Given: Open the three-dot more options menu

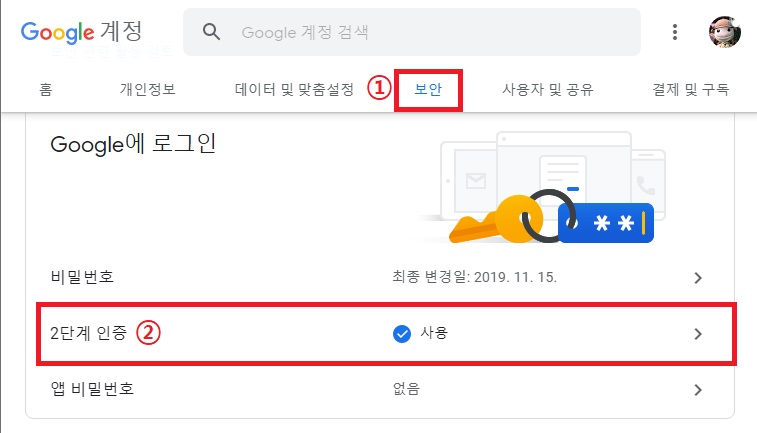Looking at the screenshot, I should point(674,32).
